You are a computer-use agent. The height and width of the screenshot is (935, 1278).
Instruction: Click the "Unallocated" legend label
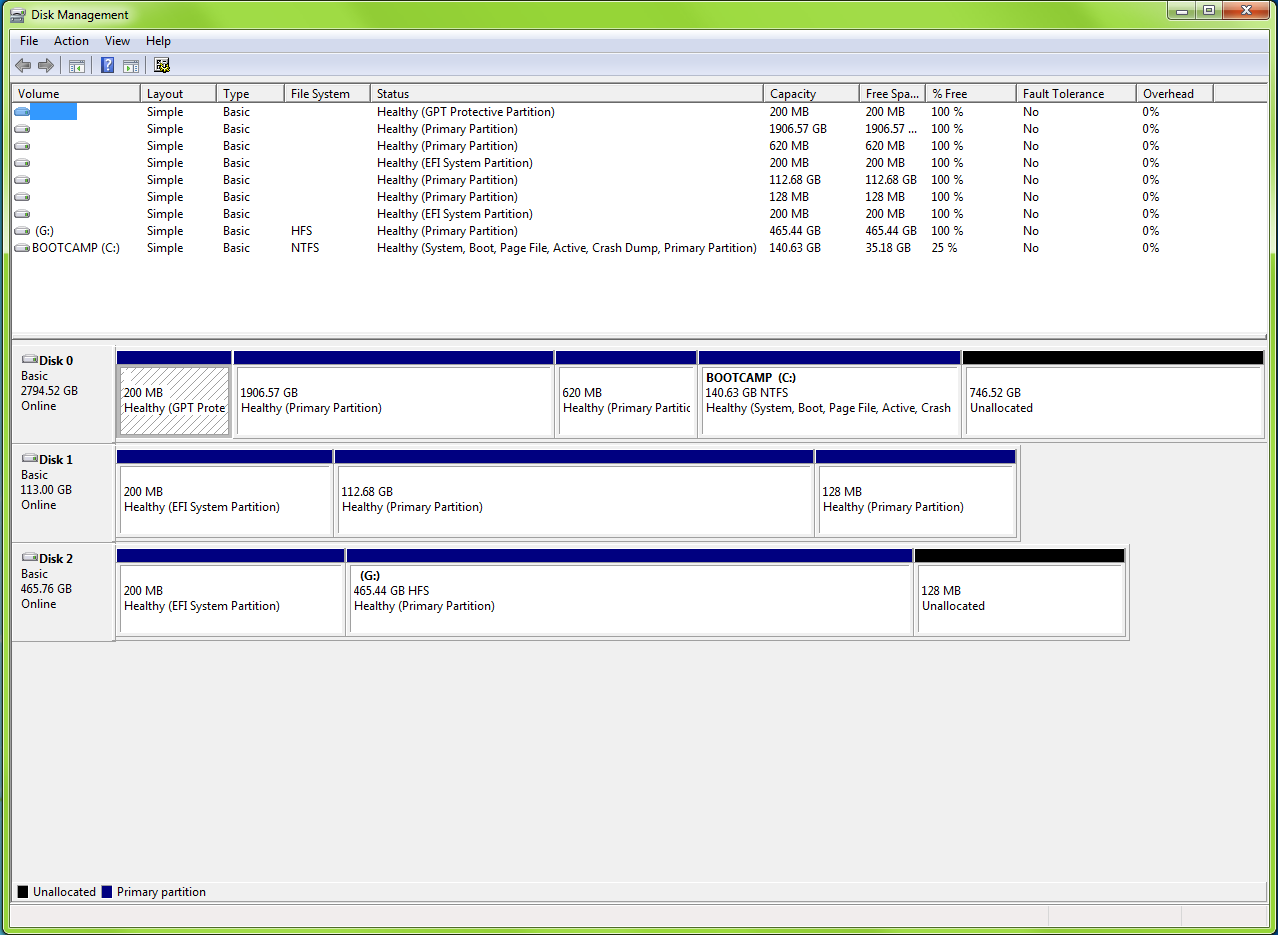click(x=64, y=892)
